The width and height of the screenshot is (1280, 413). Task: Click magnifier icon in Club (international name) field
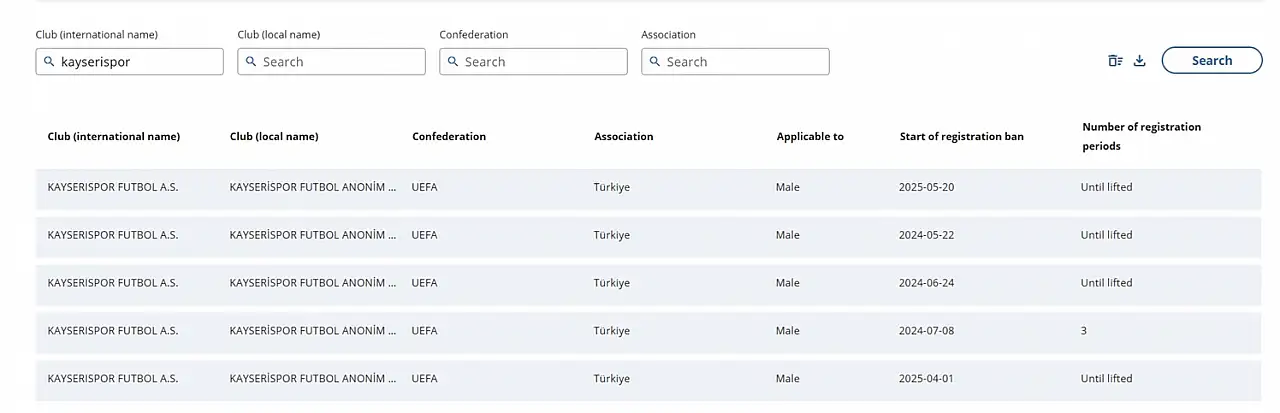click(49, 62)
